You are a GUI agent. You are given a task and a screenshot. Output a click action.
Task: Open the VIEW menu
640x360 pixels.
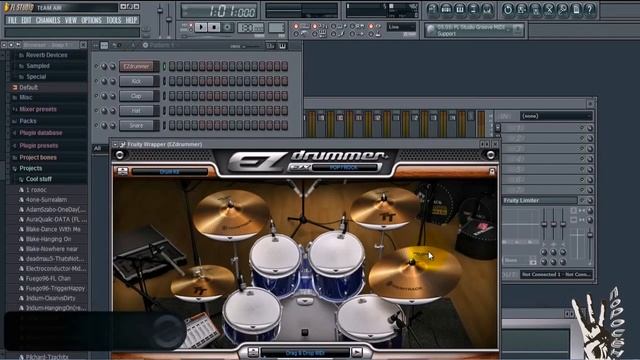pos(71,20)
